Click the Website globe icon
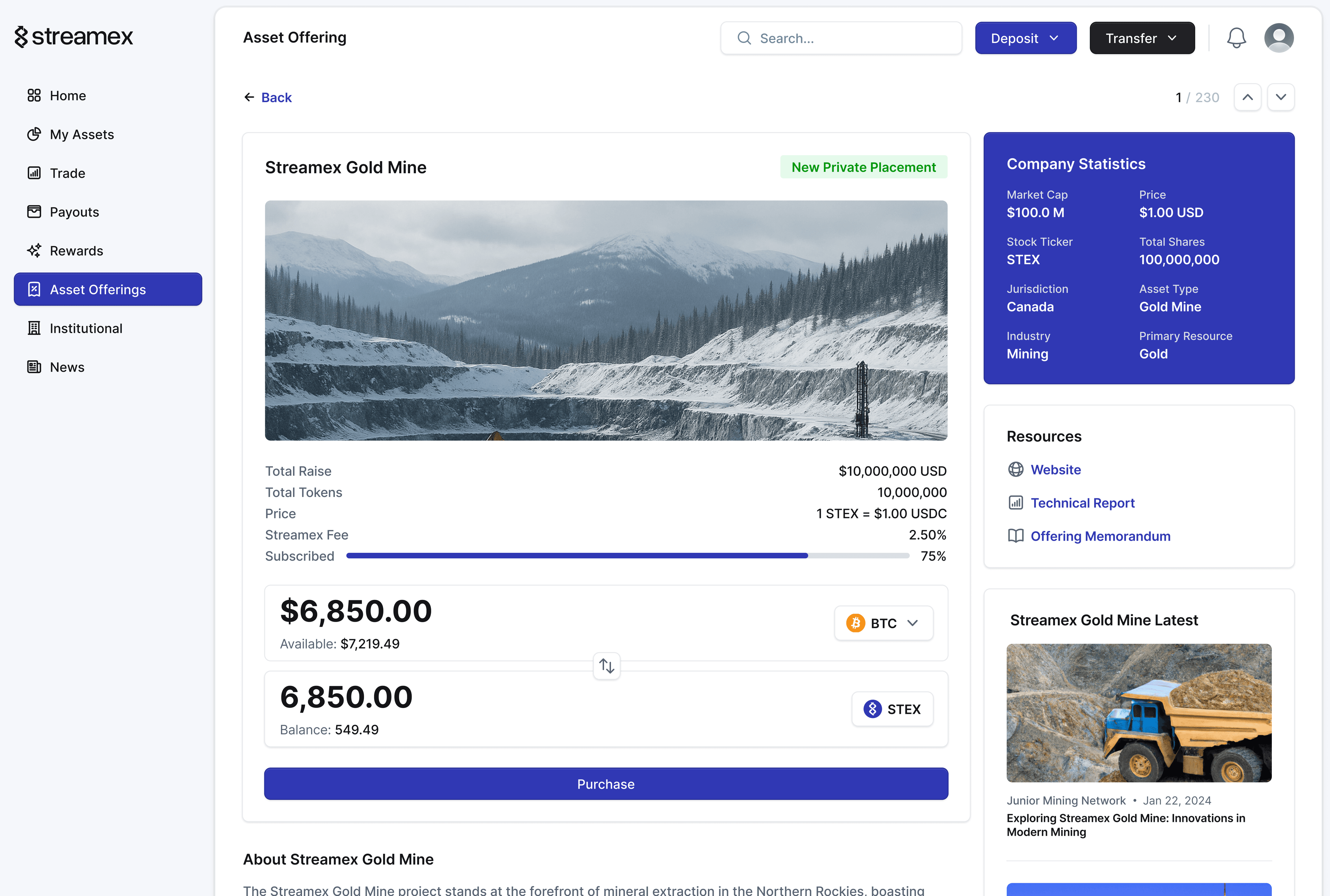 tap(1016, 470)
